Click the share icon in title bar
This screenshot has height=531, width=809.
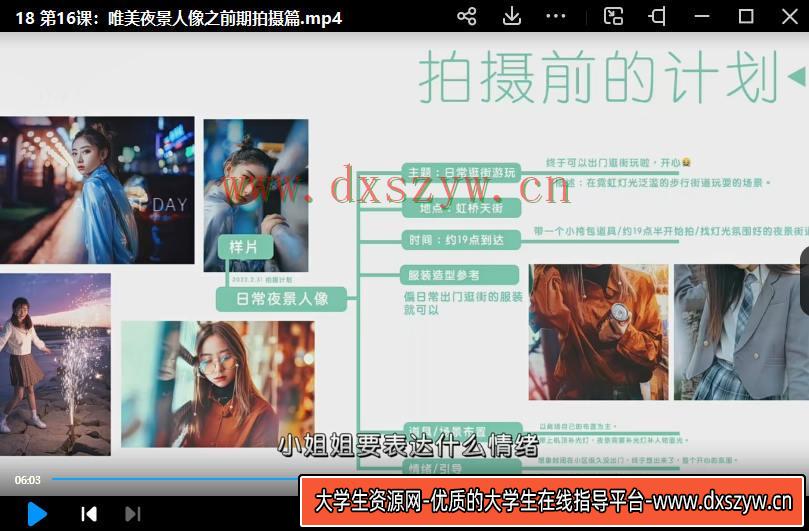[466, 17]
